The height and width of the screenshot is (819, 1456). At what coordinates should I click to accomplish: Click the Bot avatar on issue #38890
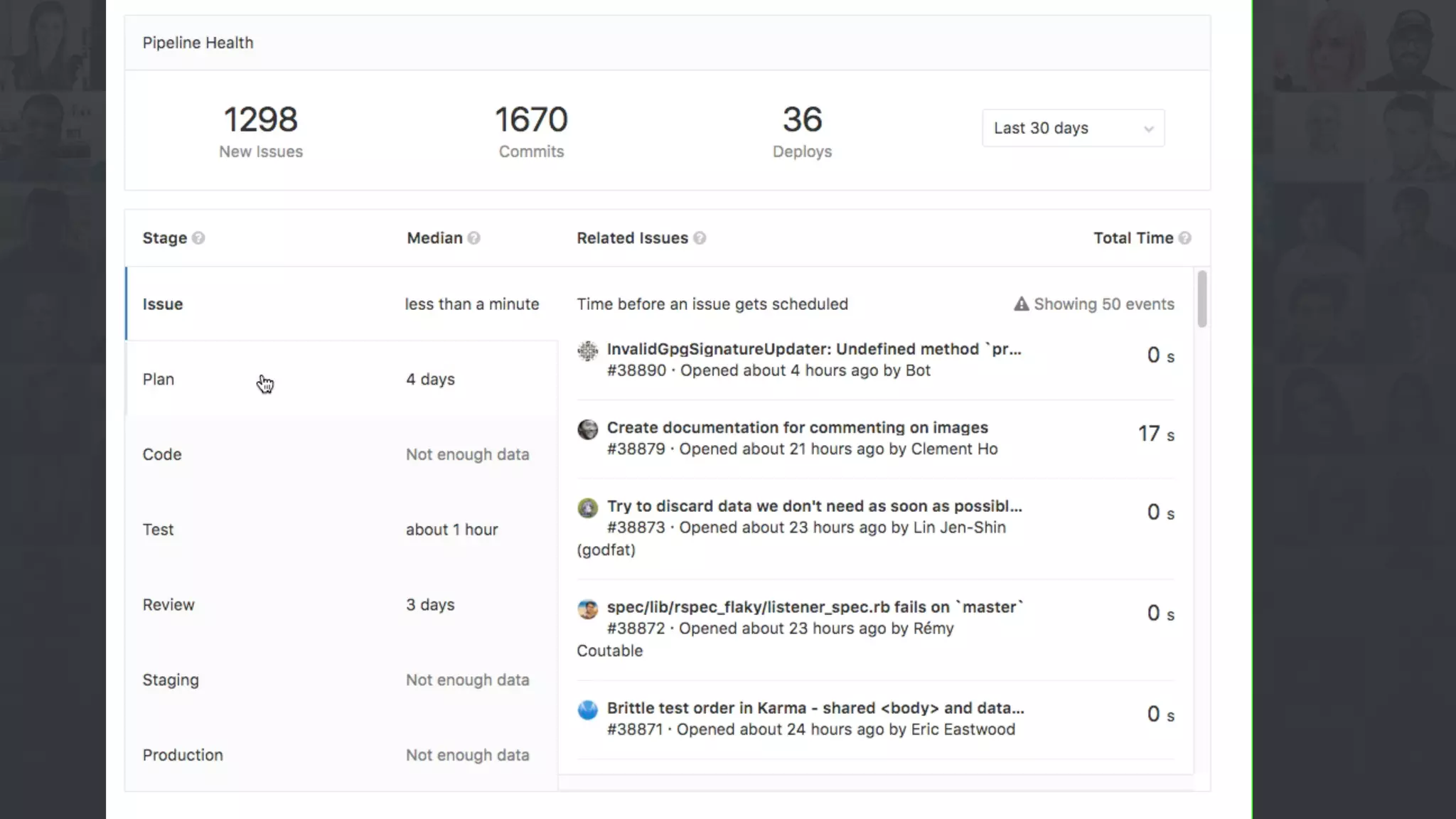tap(588, 350)
